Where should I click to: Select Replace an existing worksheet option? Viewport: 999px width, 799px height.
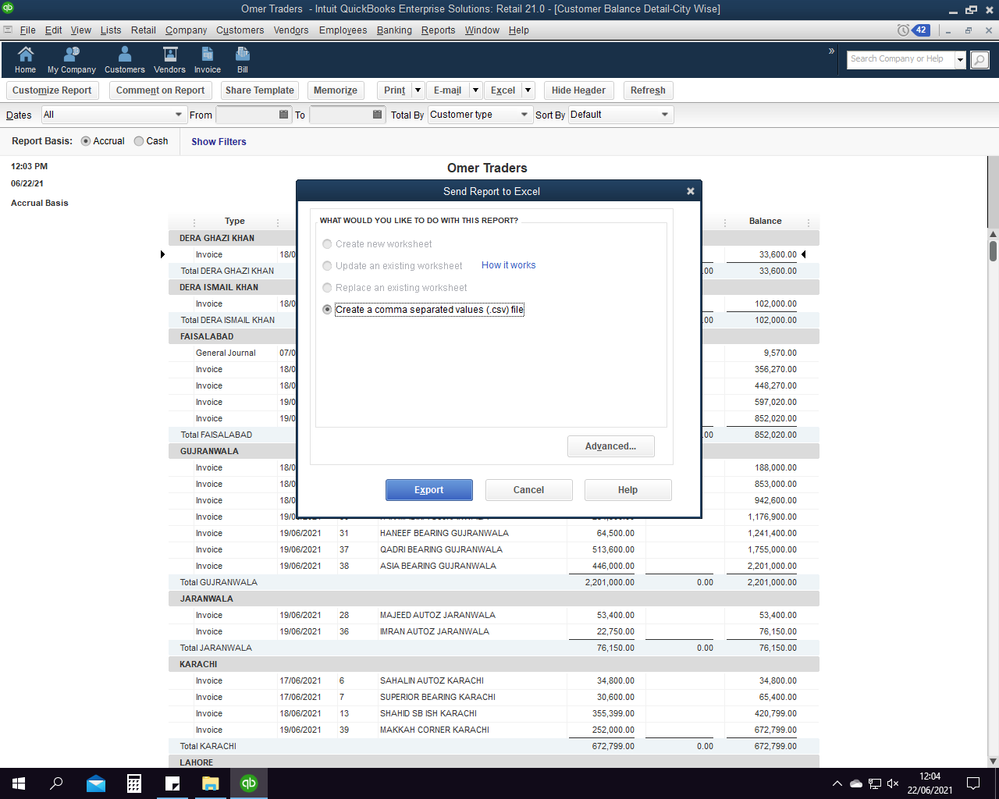tap(327, 287)
